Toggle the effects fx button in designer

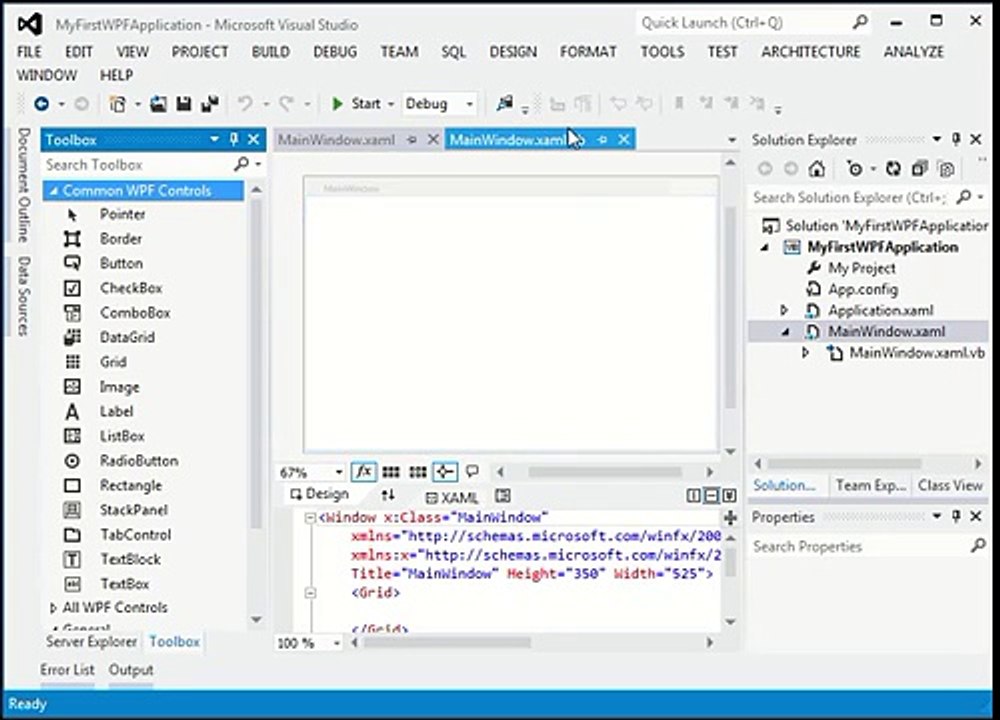coord(364,472)
